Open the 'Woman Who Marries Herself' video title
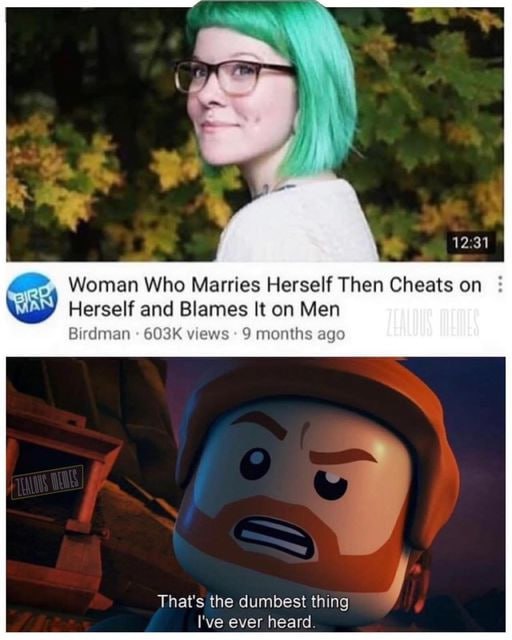The width and height of the screenshot is (512, 640). 275,297
